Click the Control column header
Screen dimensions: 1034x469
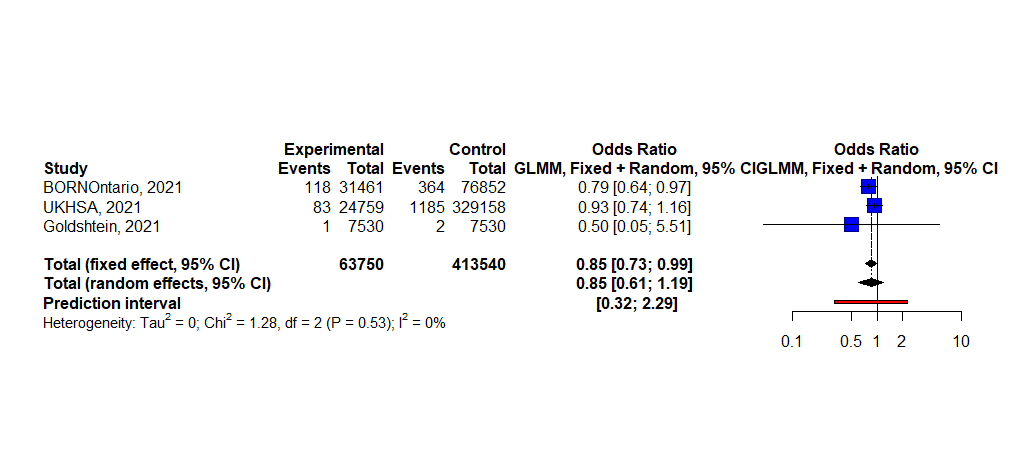tap(477, 149)
